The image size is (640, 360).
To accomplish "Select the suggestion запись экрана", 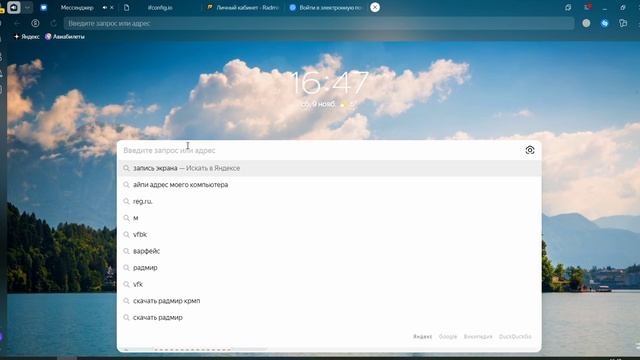I will [x=329, y=168].
